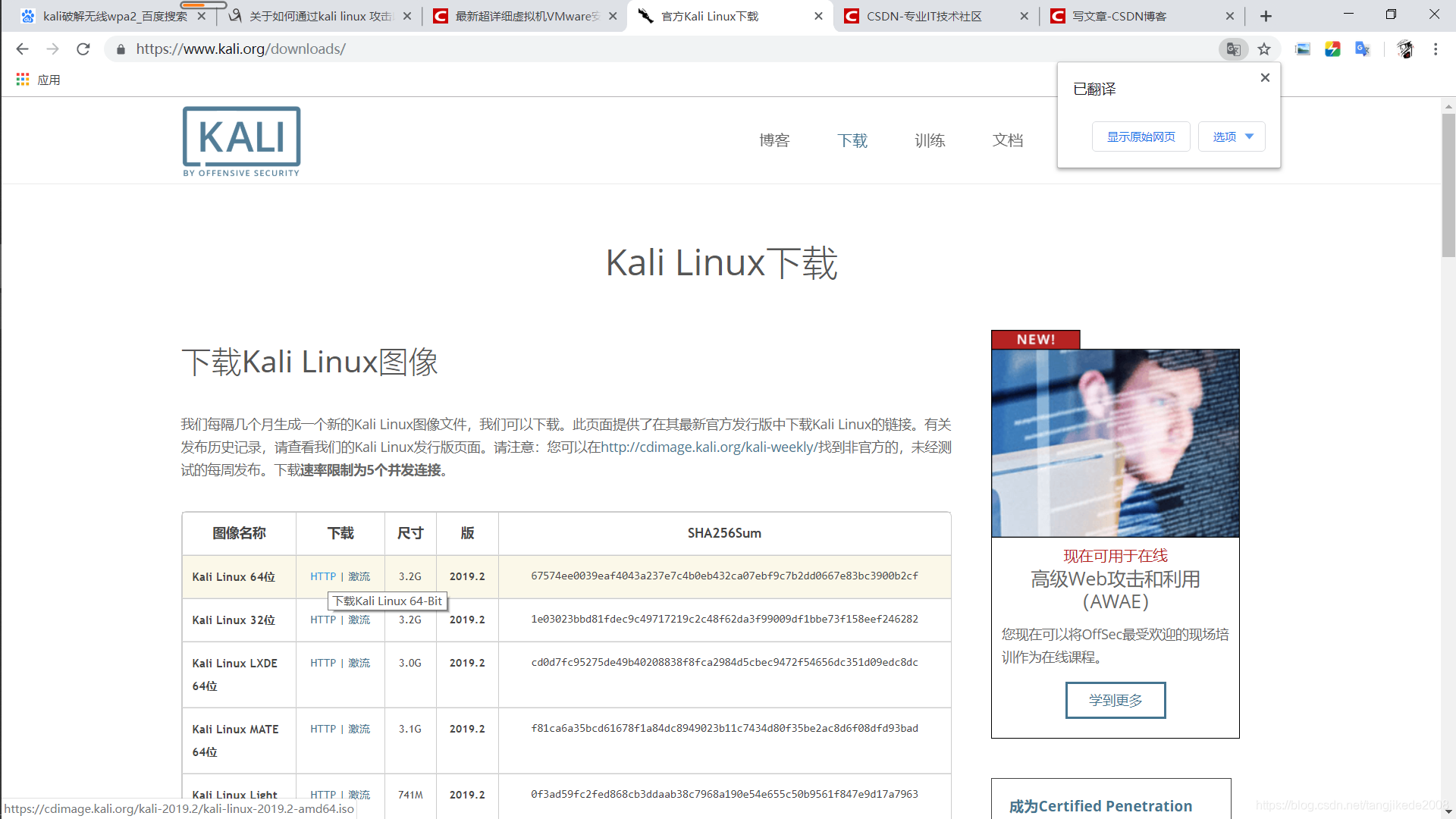Image resolution: width=1456 pixels, height=819 pixels.
Task: Click the Kali Linux 64位 image name
Action: 234,577
